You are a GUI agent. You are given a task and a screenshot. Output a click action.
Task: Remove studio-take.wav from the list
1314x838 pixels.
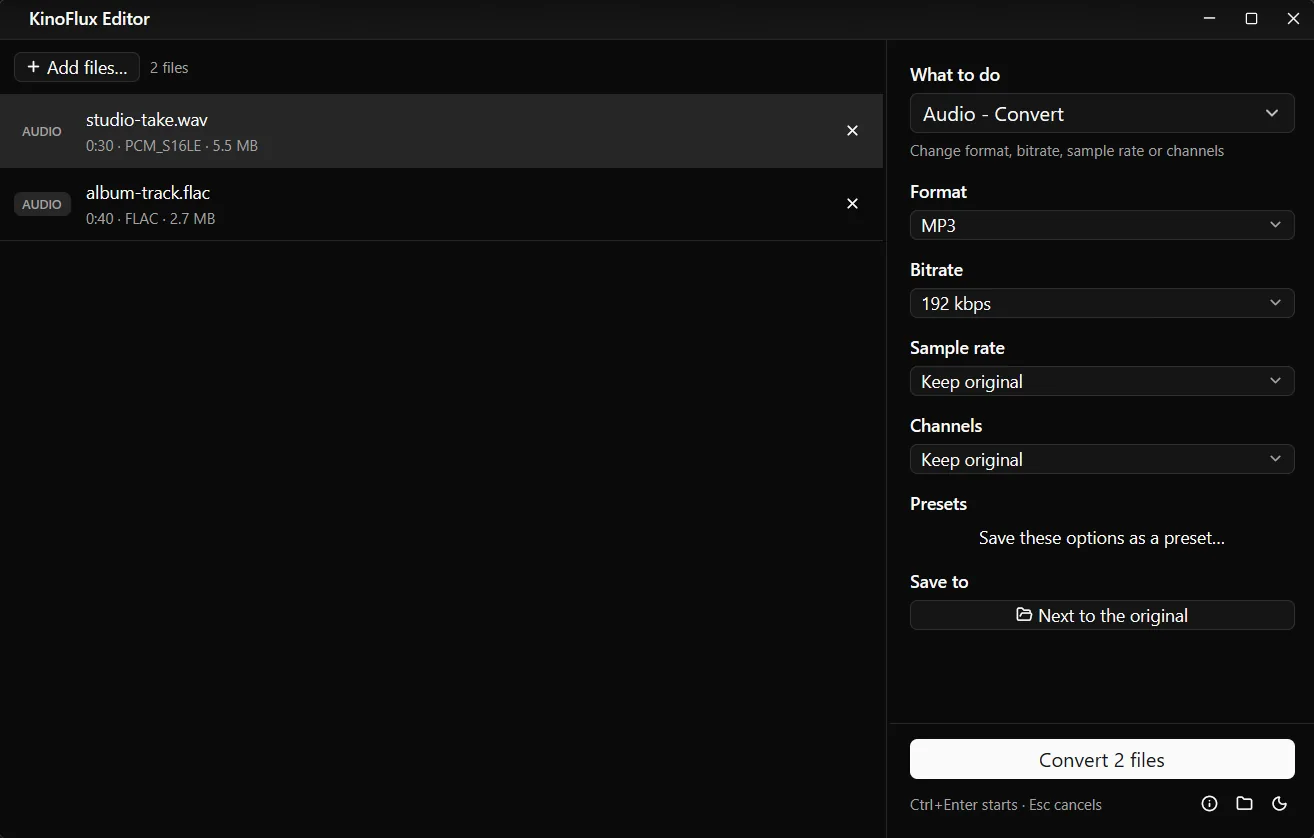(x=852, y=131)
